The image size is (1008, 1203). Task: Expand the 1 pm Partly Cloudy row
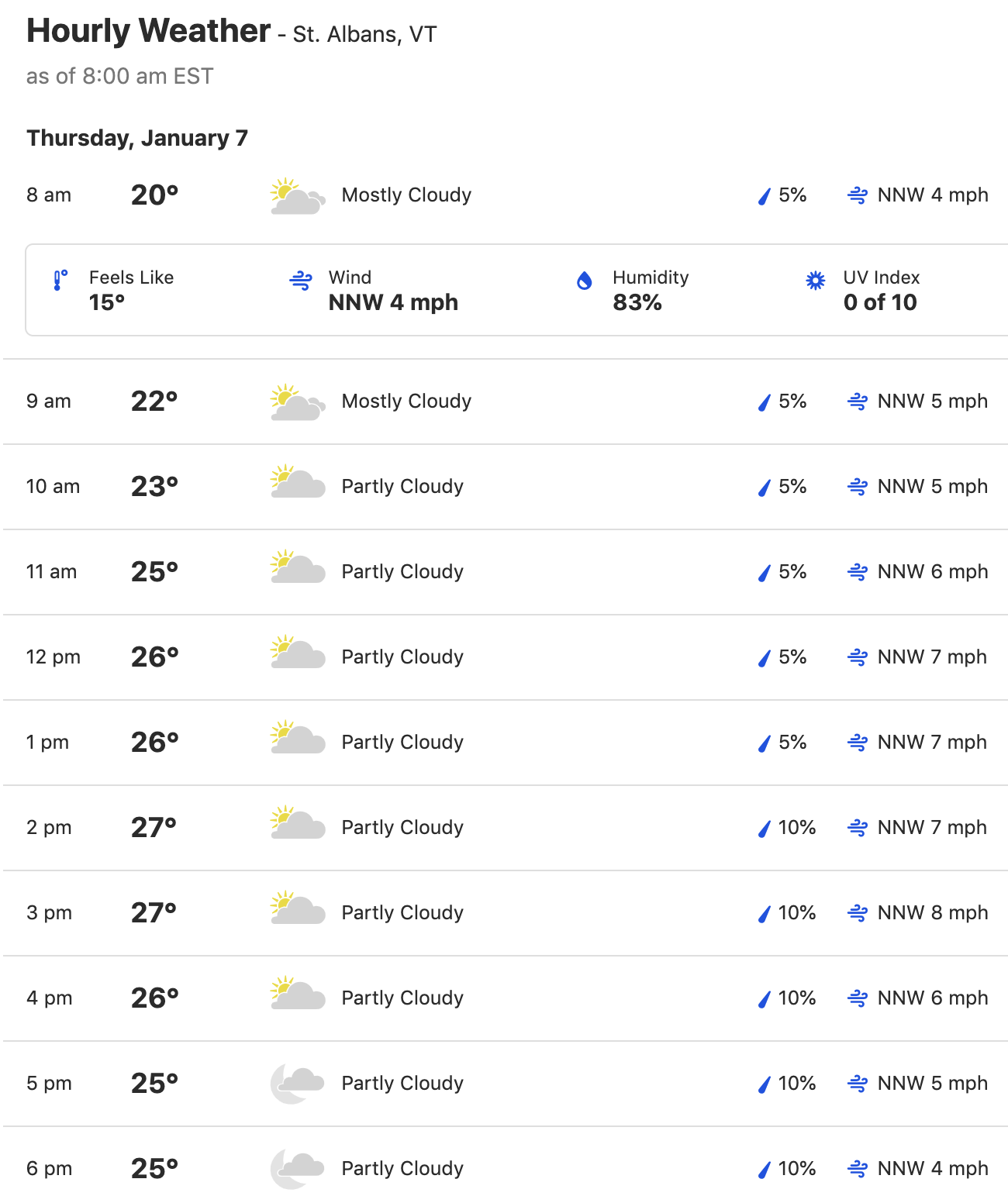(506, 743)
